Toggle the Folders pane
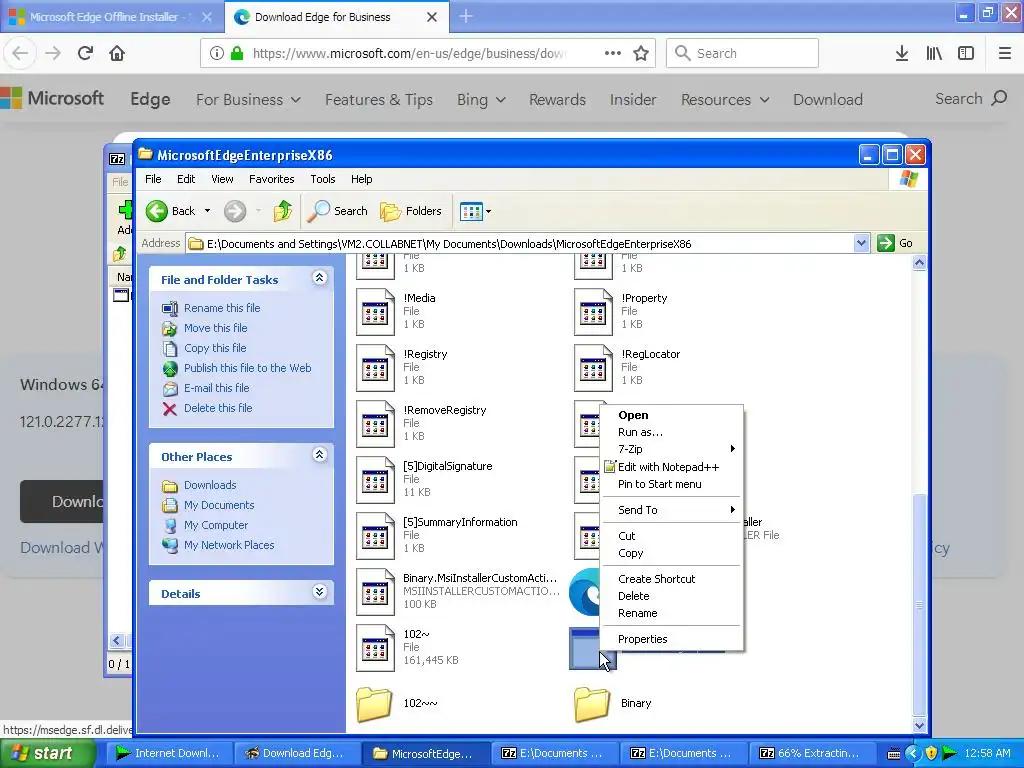1024x768 pixels. pyautogui.click(x=411, y=211)
